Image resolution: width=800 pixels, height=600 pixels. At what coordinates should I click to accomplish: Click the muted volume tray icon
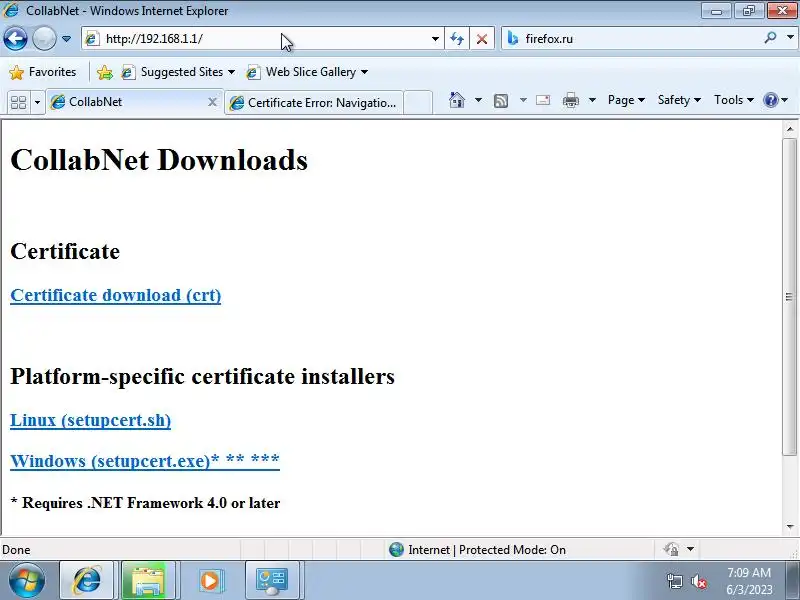(x=699, y=581)
